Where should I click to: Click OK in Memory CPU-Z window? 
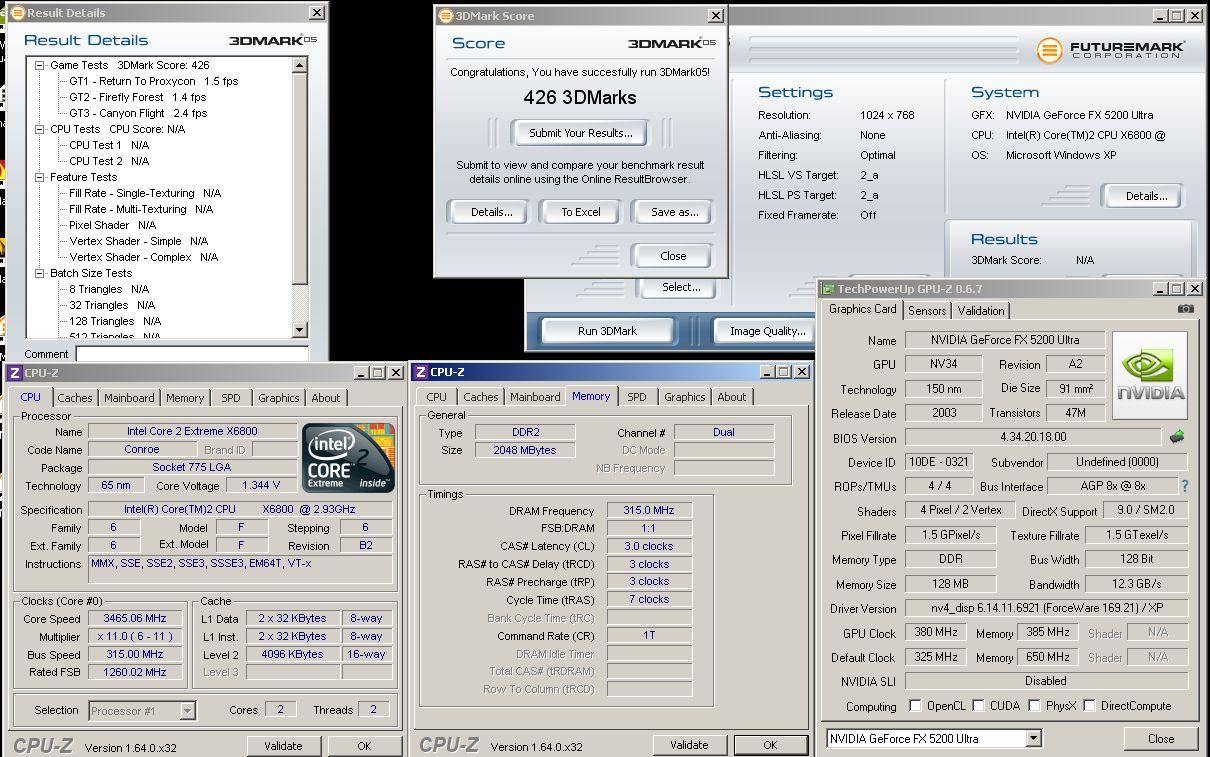pos(770,745)
